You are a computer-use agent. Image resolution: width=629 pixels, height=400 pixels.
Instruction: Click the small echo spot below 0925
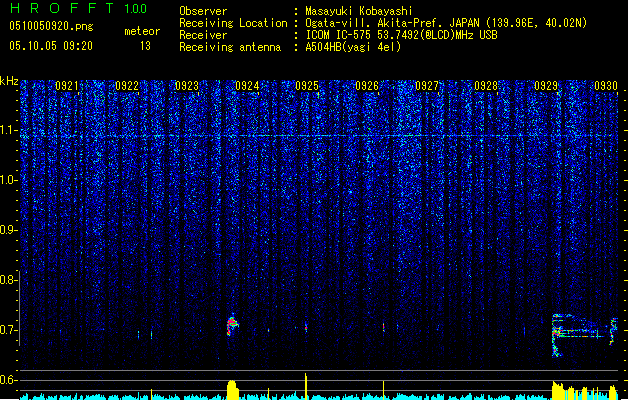coord(306,327)
